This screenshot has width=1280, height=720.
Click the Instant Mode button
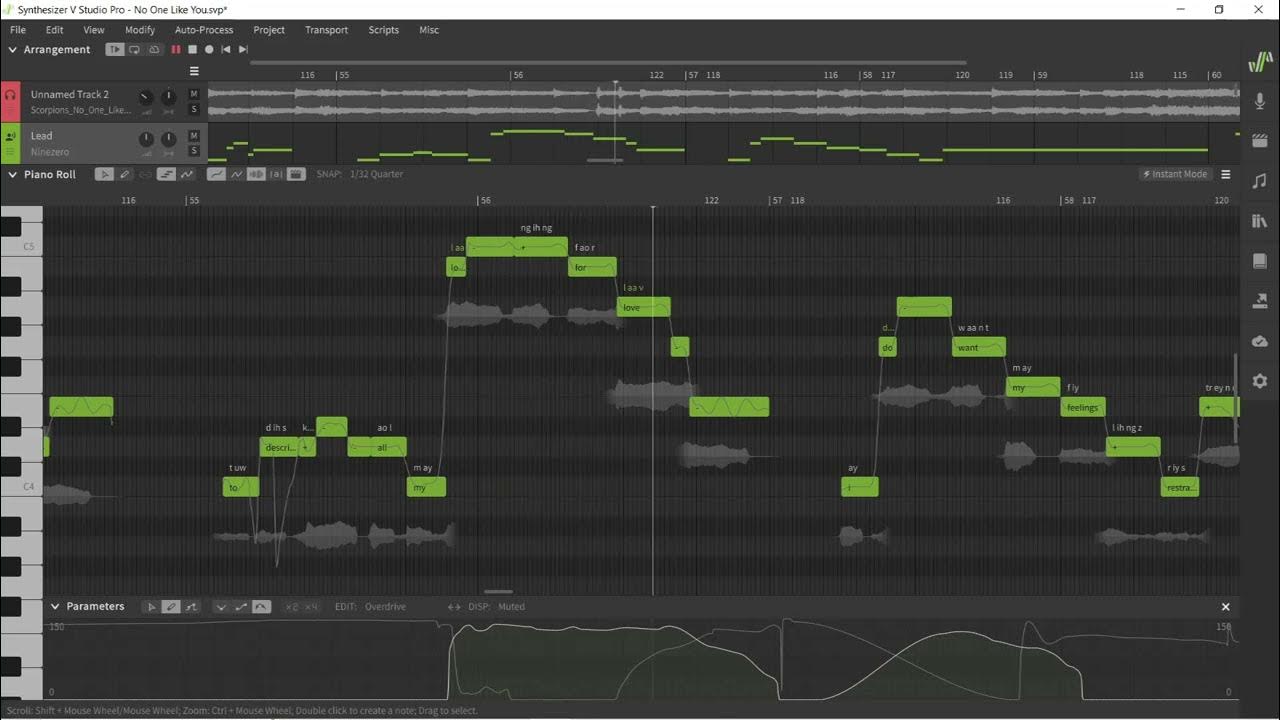[x=1176, y=174]
